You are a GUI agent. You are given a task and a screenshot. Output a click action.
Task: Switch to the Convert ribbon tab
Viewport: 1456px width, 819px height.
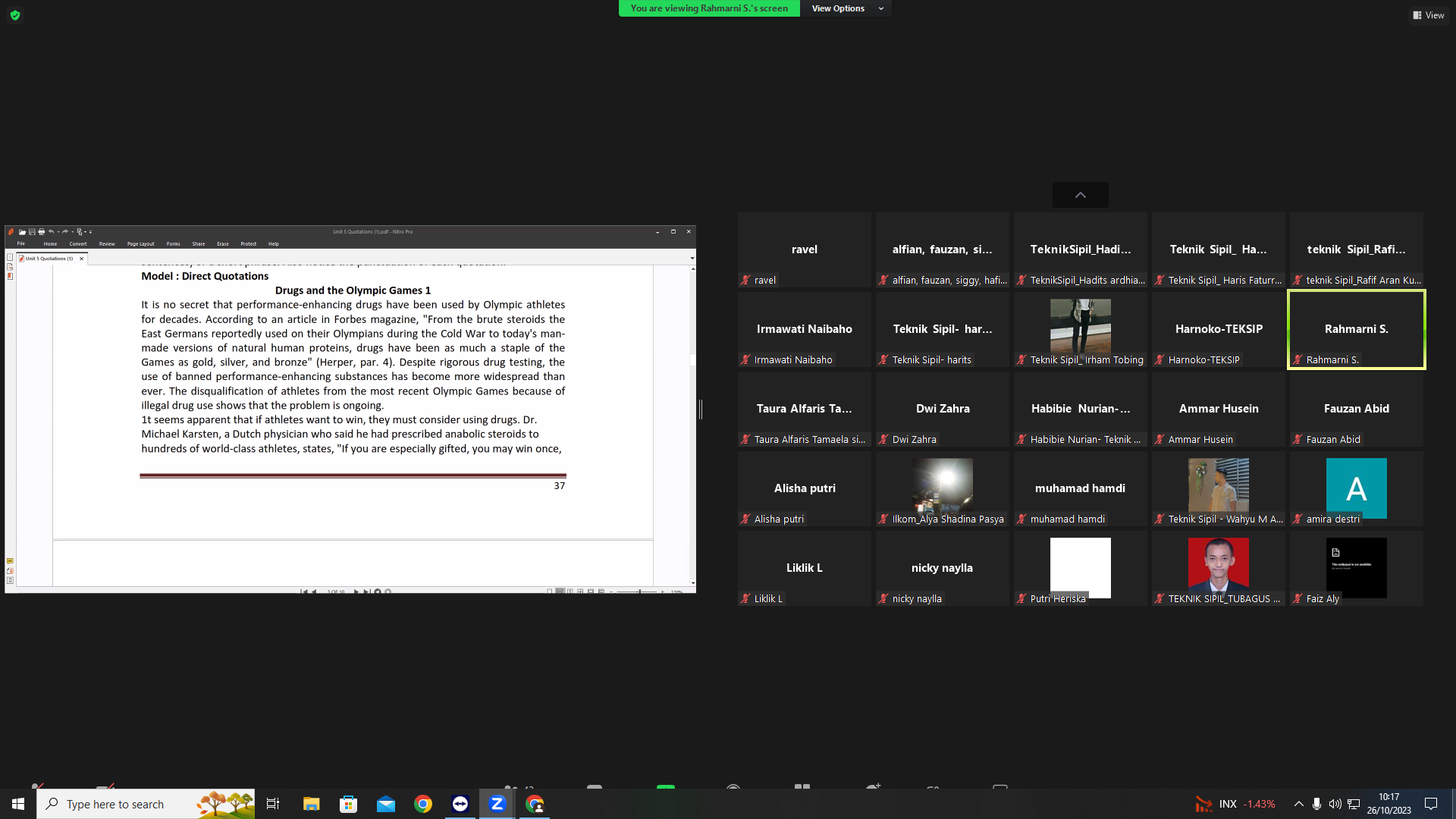click(78, 244)
